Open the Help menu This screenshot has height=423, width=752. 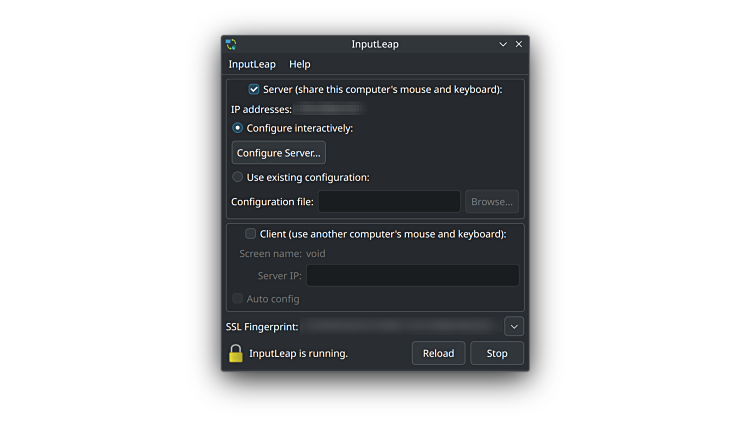pos(300,64)
